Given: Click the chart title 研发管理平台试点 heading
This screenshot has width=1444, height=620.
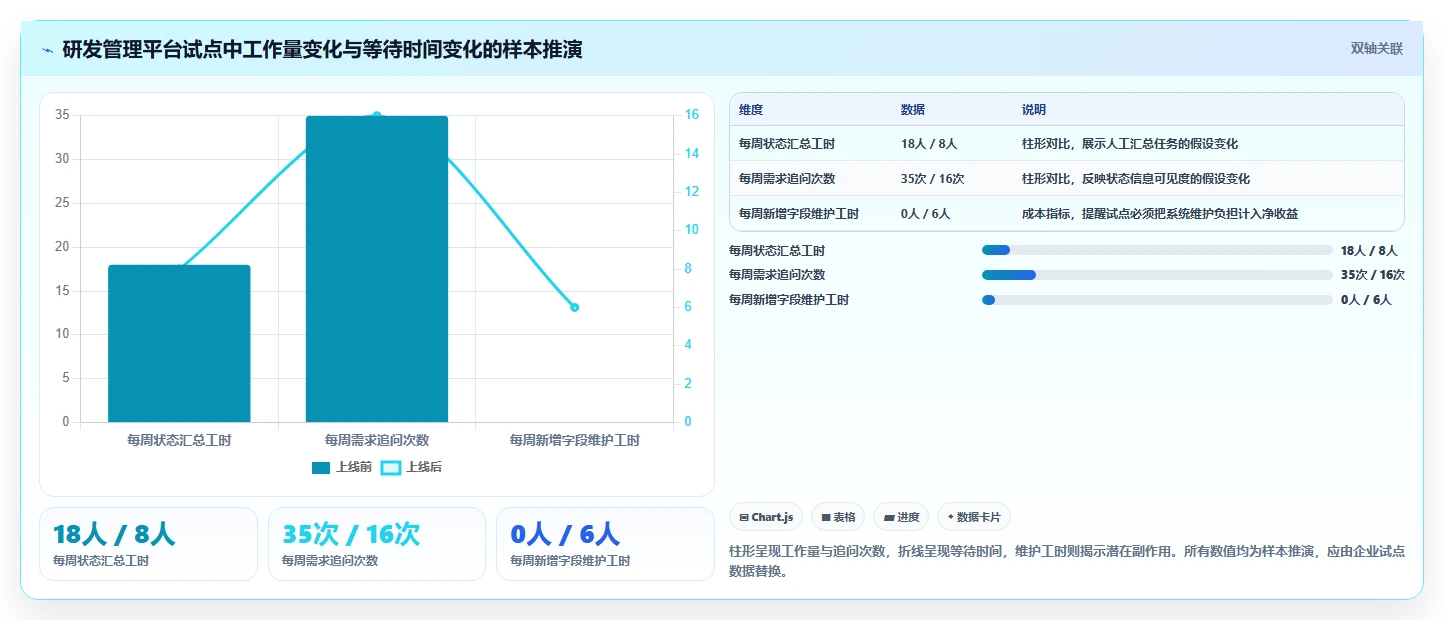Looking at the screenshot, I should pyautogui.click(x=323, y=50).
